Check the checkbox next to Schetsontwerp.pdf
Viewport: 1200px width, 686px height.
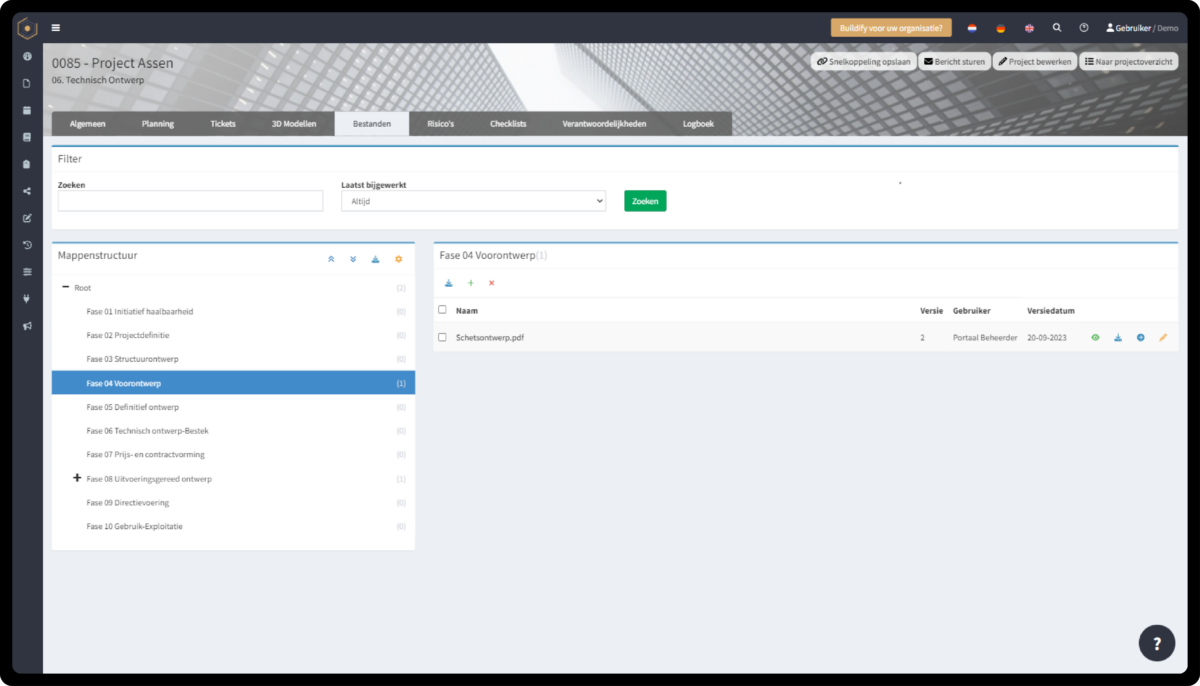(x=442, y=338)
